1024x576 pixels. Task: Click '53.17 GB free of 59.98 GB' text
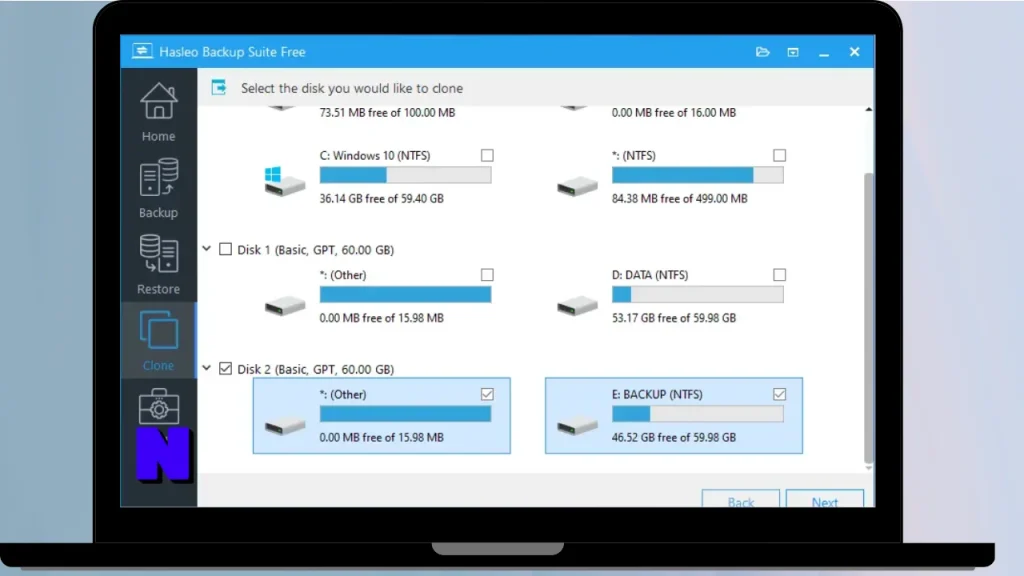point(674,318)
